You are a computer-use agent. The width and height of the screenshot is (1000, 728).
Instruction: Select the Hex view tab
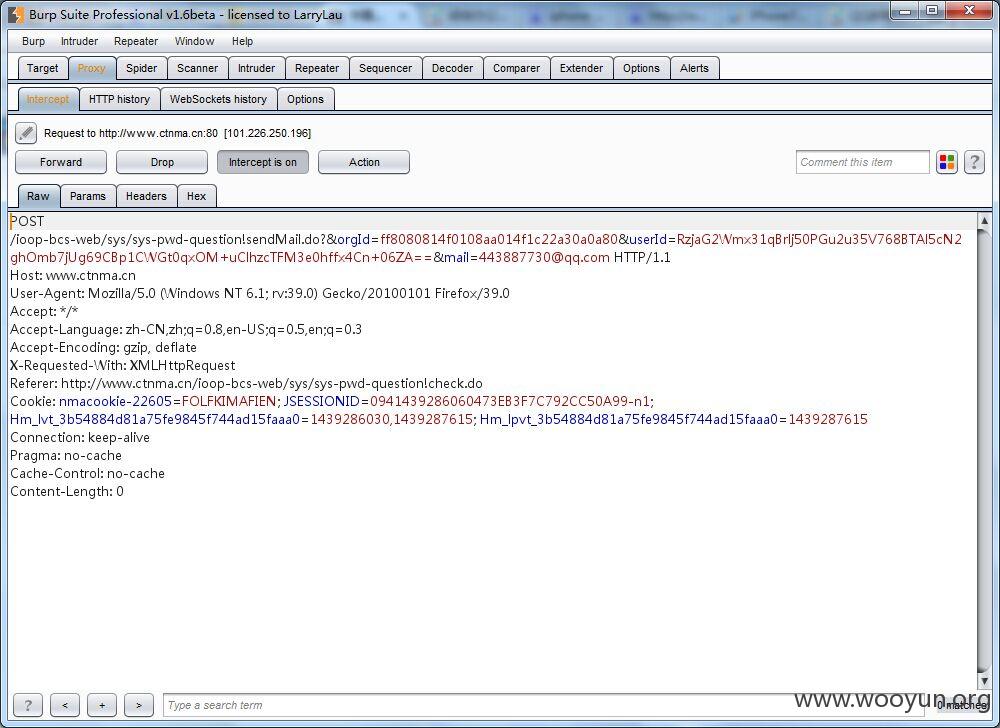pyautogui.click(x=196, y=196)
